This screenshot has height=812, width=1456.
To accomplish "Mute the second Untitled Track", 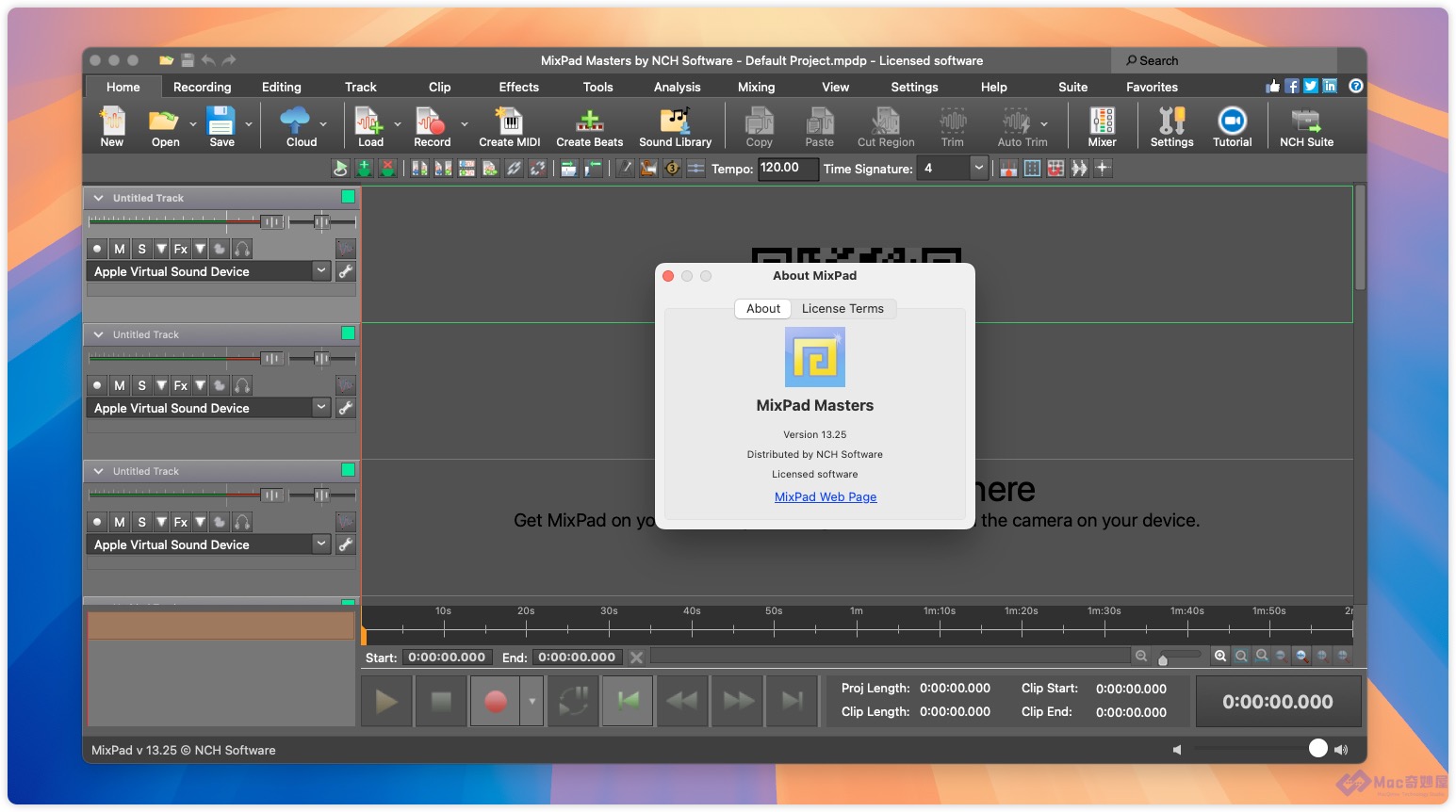I will pos(120,385).
